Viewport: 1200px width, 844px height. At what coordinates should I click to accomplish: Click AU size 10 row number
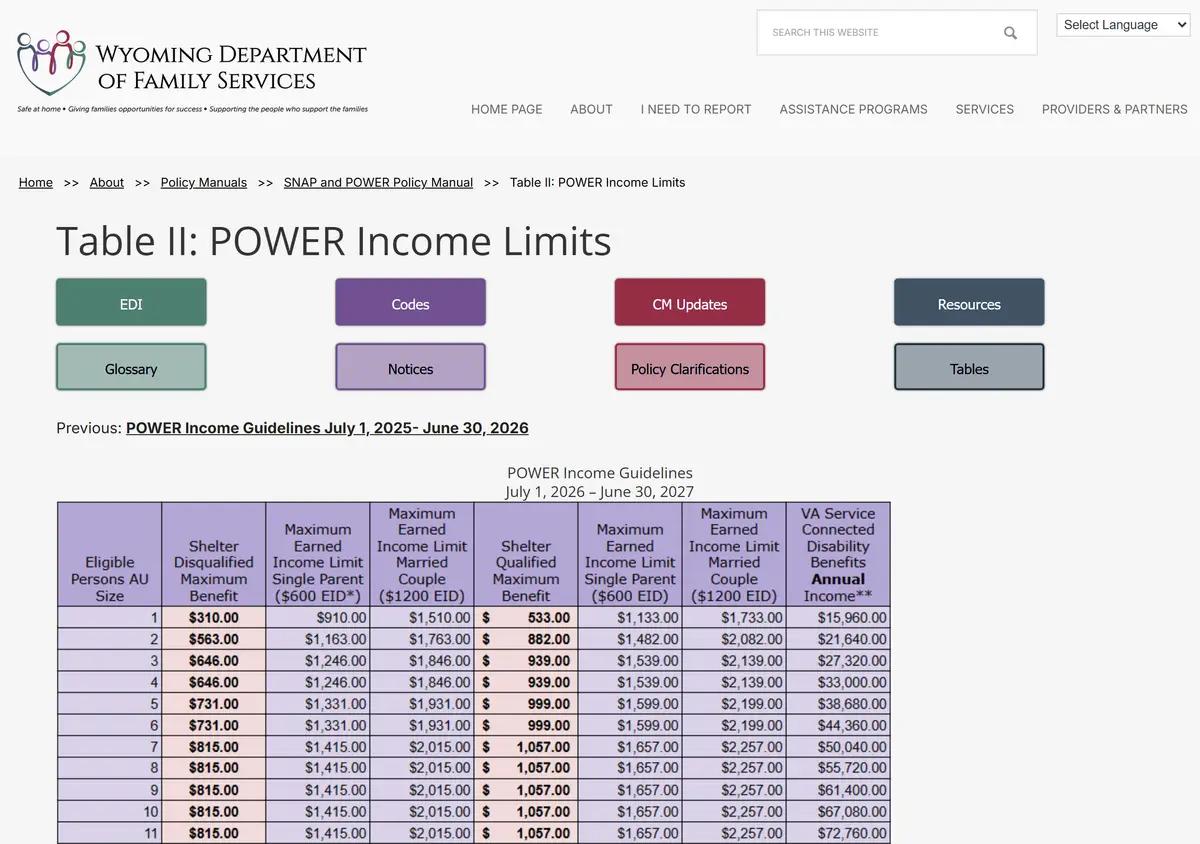109,812
